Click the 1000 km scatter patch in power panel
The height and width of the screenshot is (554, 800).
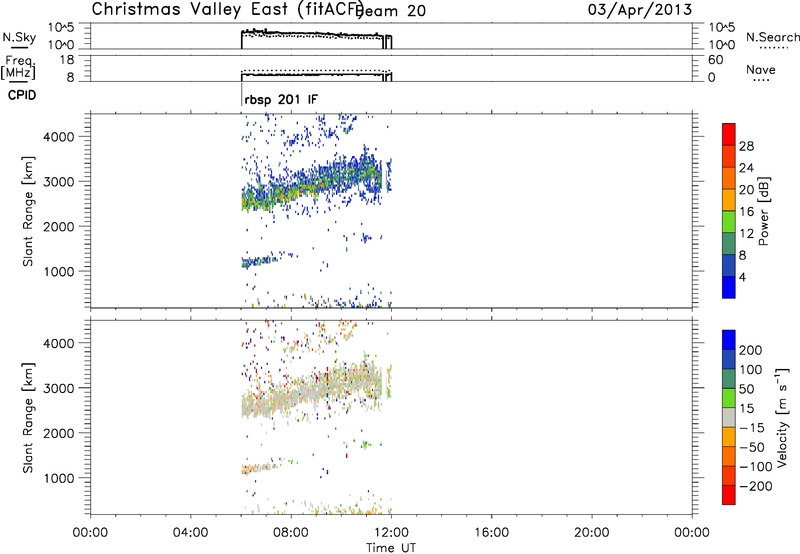point(259,262)
